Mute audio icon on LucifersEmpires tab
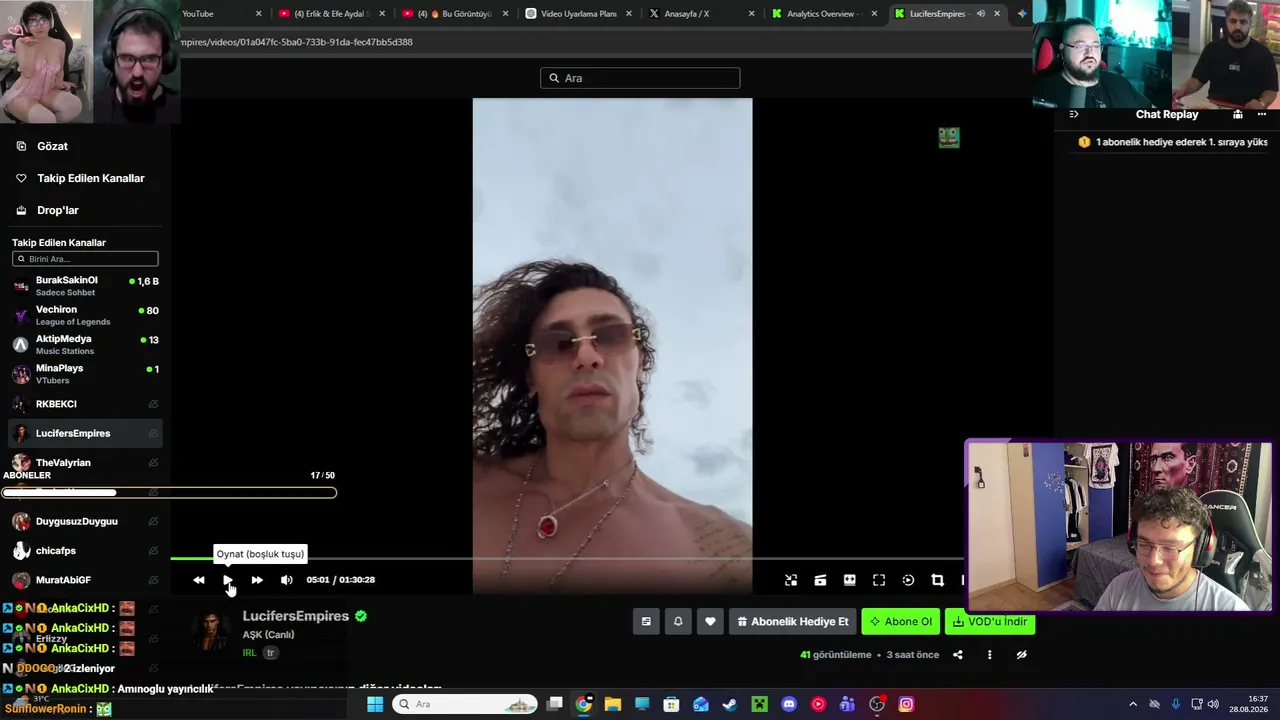Image resolution: width=1280 pixels, height=720 pixels. coord(980,14)
